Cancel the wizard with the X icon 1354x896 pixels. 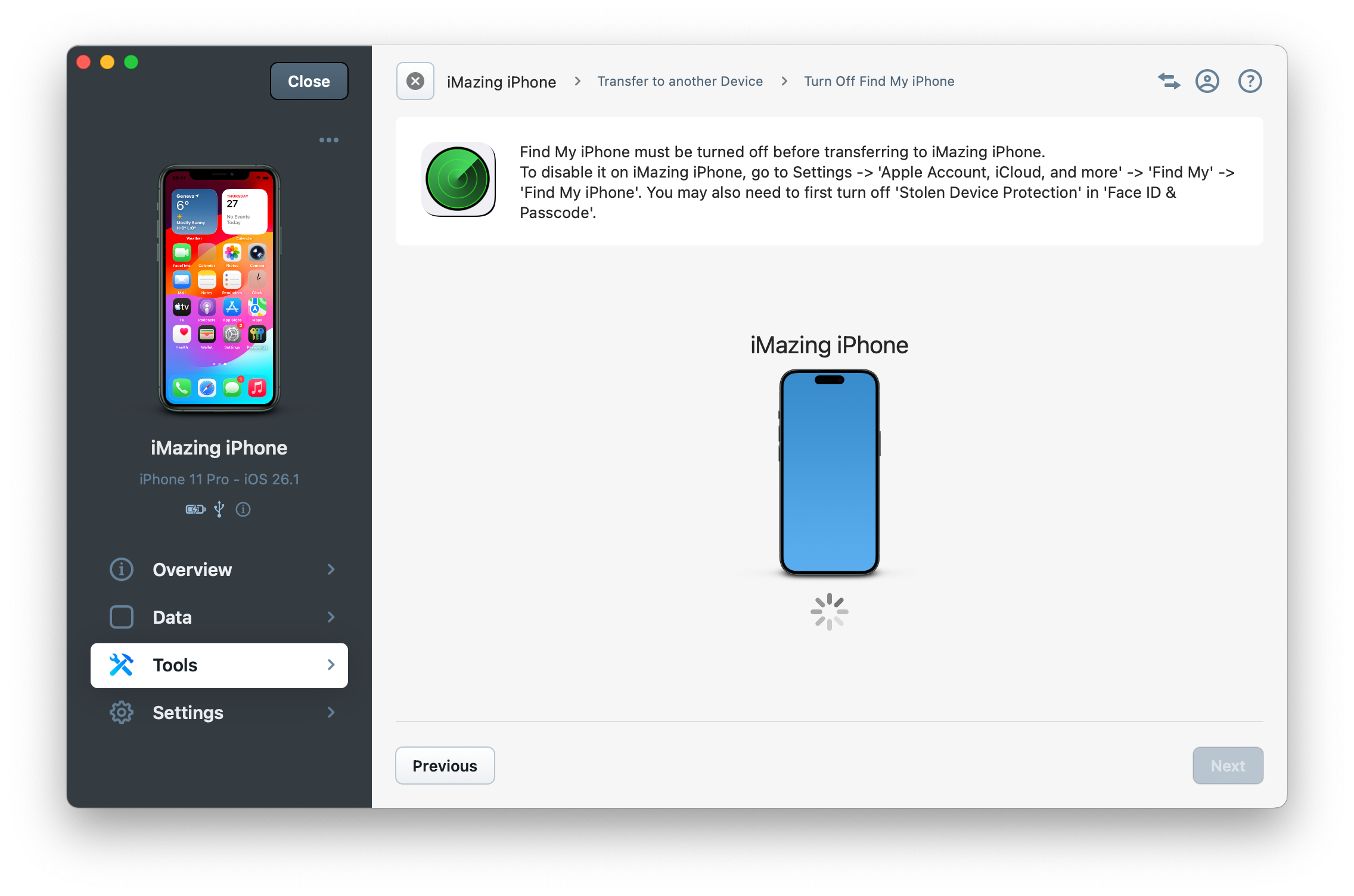click(415, 81)
